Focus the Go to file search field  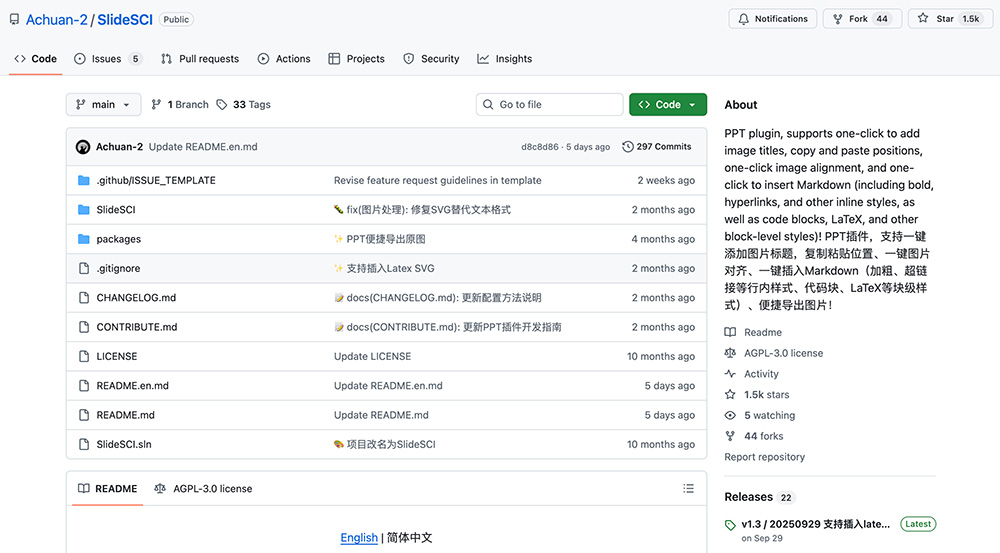point(550,104)
